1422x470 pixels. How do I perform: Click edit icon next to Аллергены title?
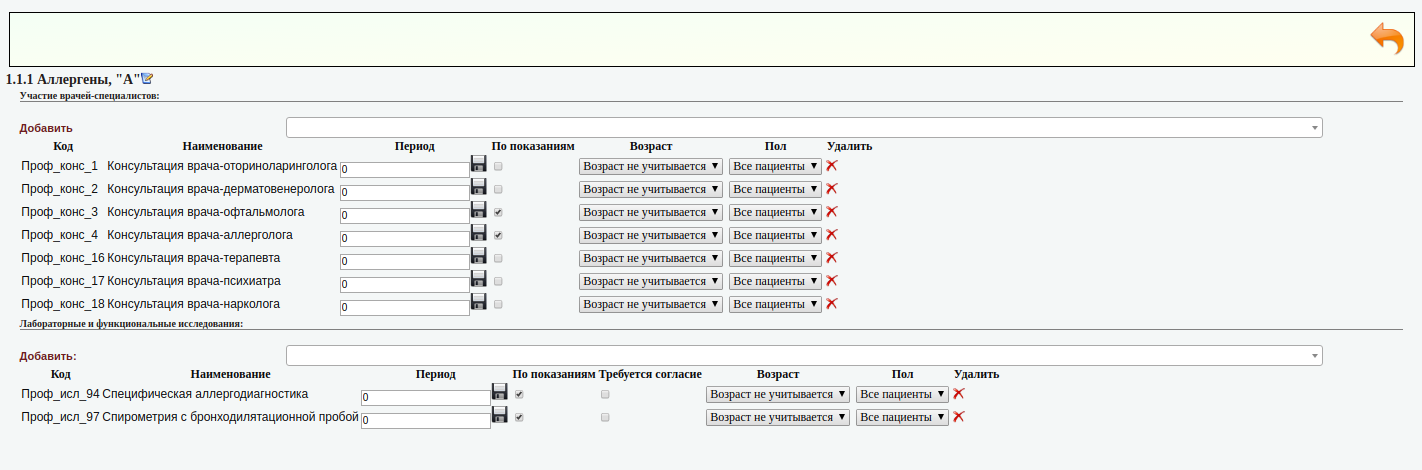tap(147, 78)
